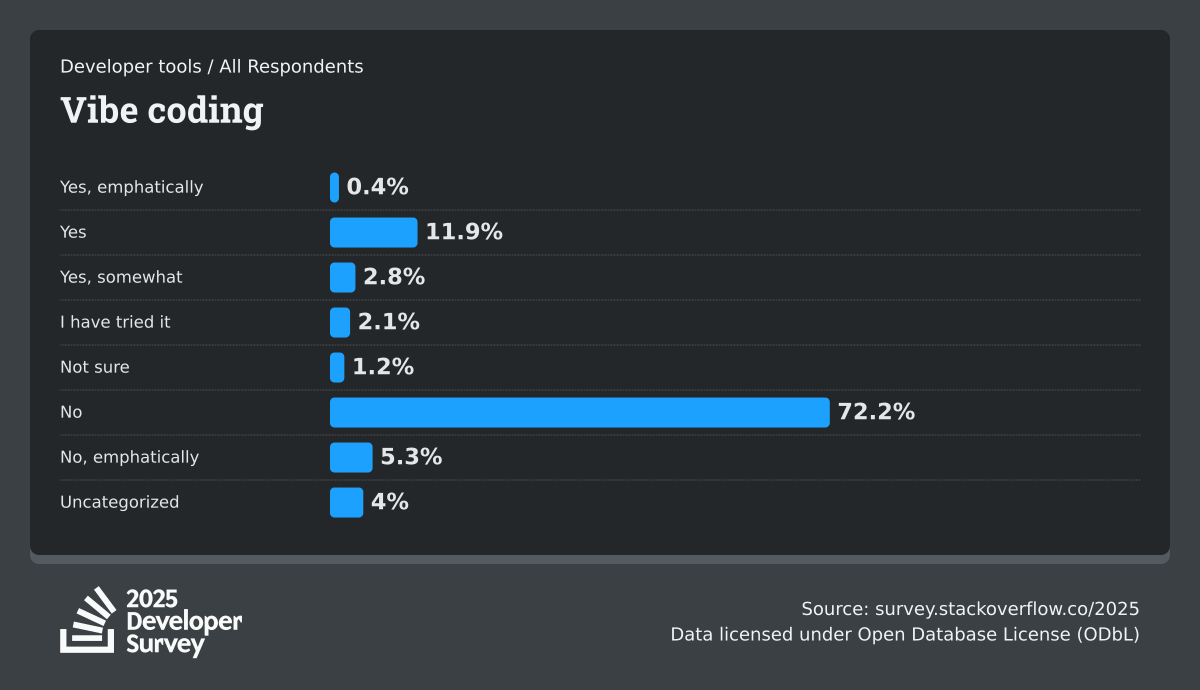1200x690 pixels.
Task: Select the "No, emphatically" bar
Action: click(351, 457)
